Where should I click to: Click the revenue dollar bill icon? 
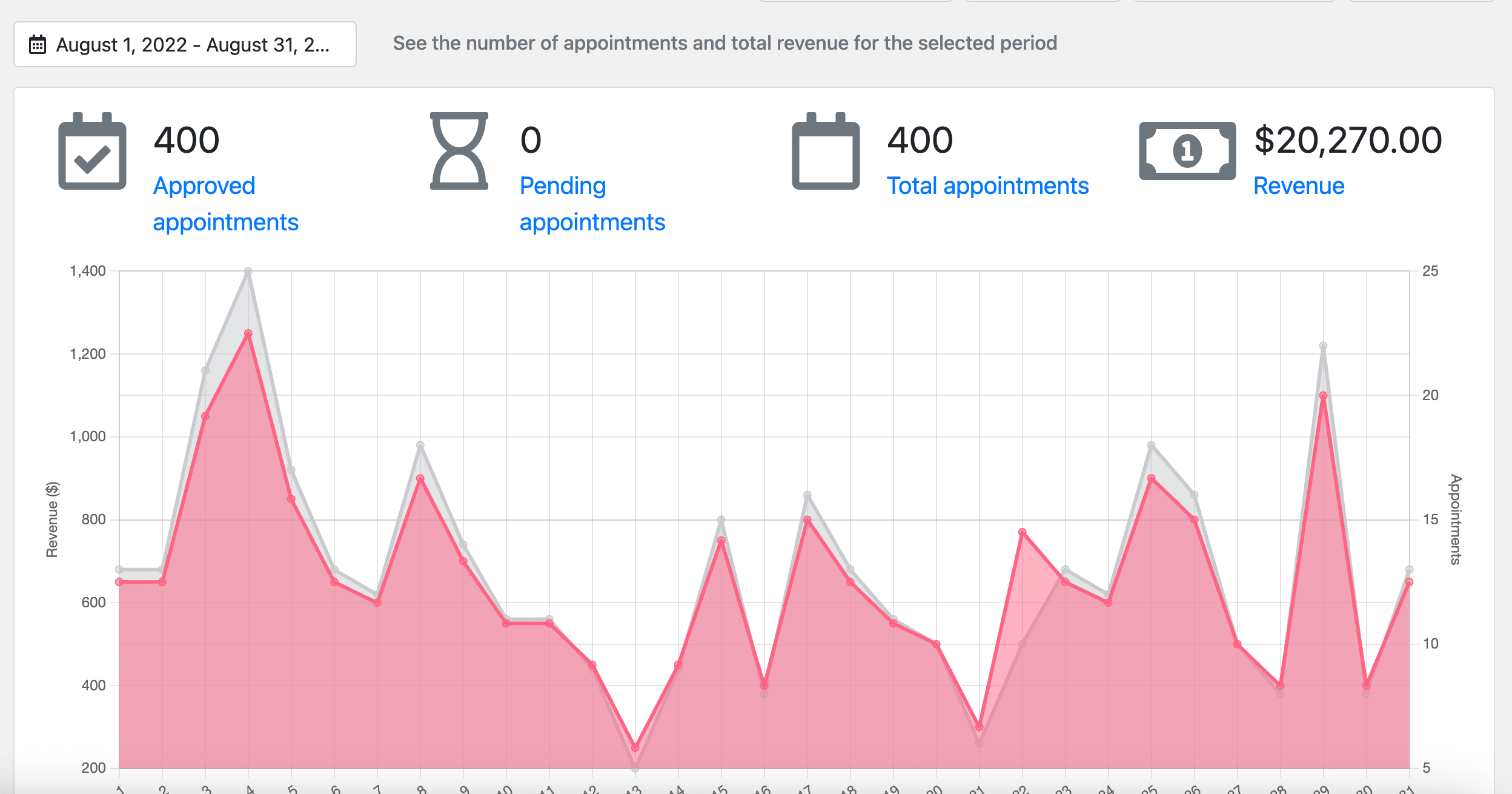click(x=1187, y=151)
